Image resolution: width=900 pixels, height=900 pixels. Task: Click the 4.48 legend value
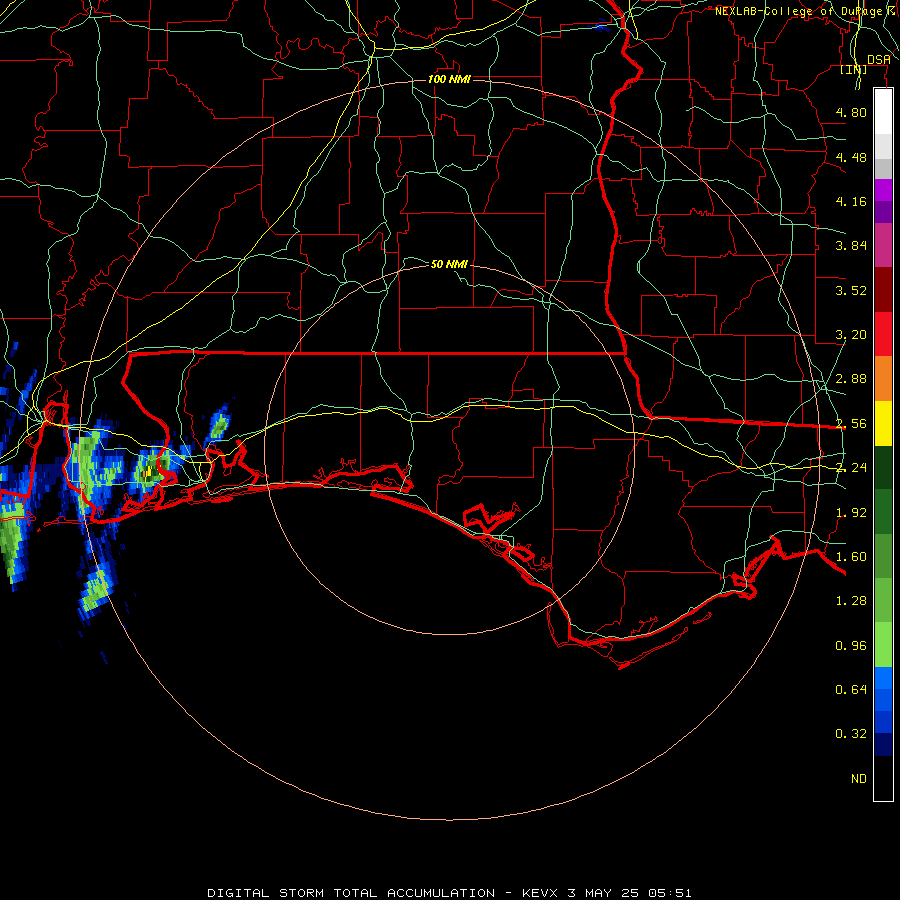coord(851,157)
